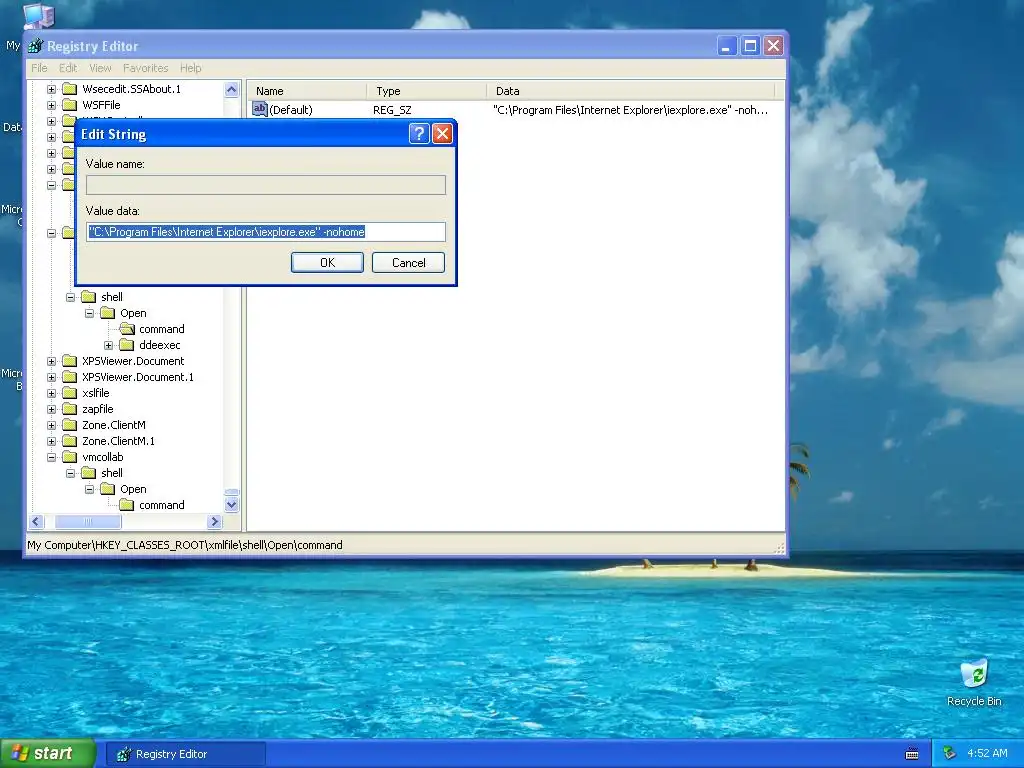This screenshot has height=768, width=1024.
Task: Expand the XPSViewer.Document.1 key
Action: 52,377
